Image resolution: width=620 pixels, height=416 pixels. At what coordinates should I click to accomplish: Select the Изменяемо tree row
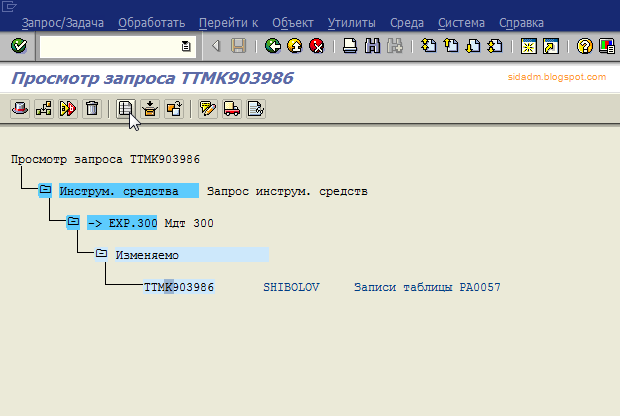coord(192,255)
